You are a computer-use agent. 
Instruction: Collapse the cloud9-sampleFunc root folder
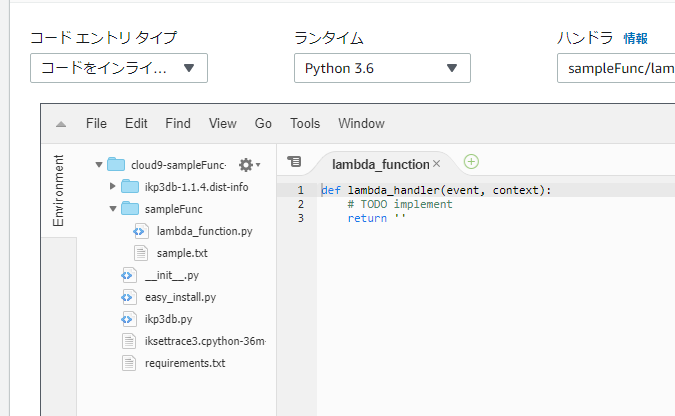coord(99,165)
